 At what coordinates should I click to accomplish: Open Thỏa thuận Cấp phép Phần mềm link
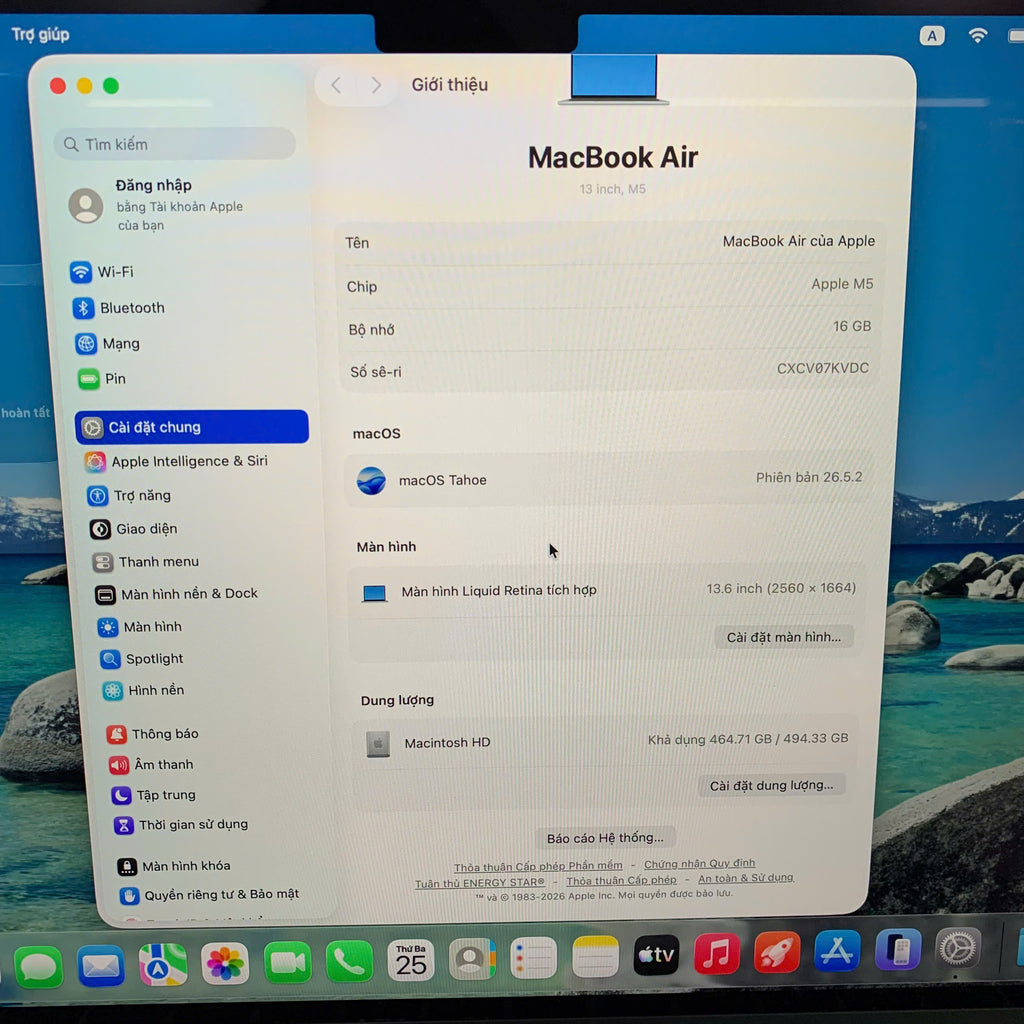click(538, 867)
